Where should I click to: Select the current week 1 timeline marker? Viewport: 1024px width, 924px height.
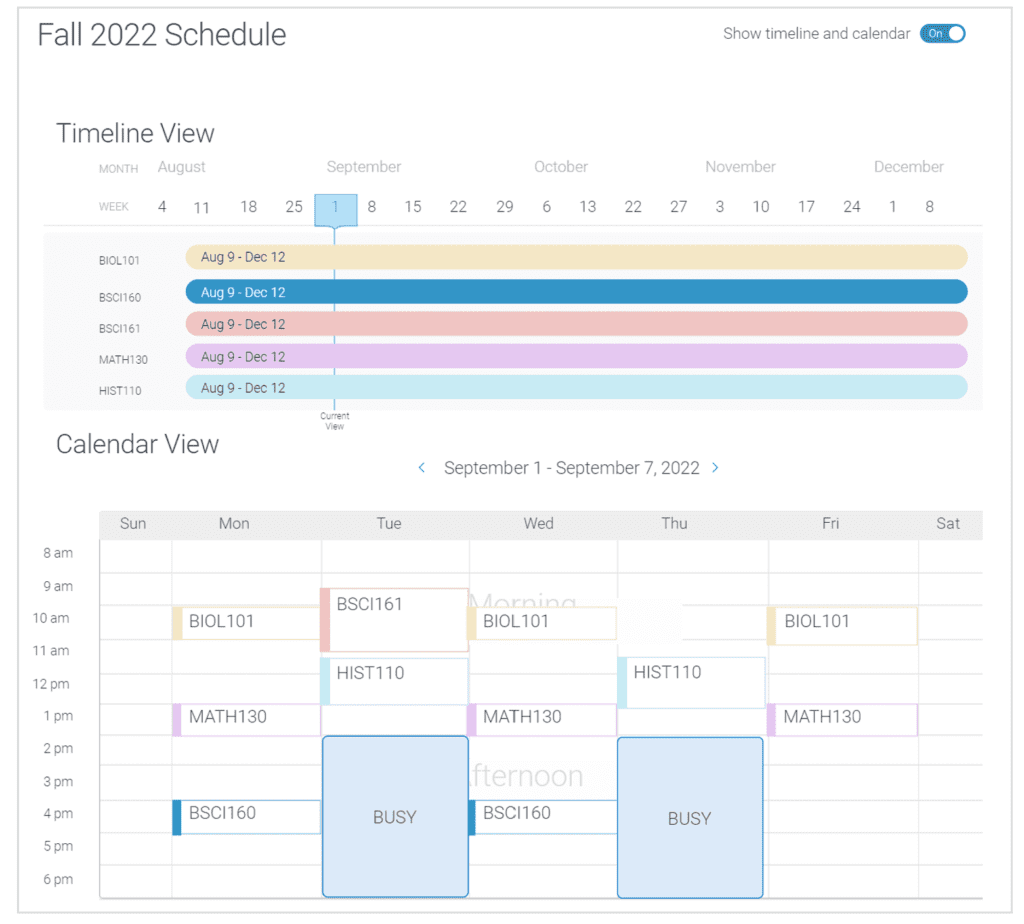pos(335,209)
